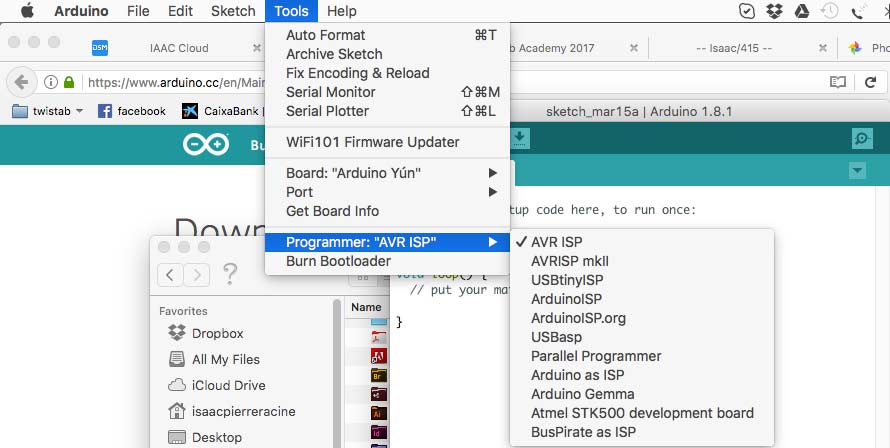Click Finder back navigation arrow

(x=170, y=275)
